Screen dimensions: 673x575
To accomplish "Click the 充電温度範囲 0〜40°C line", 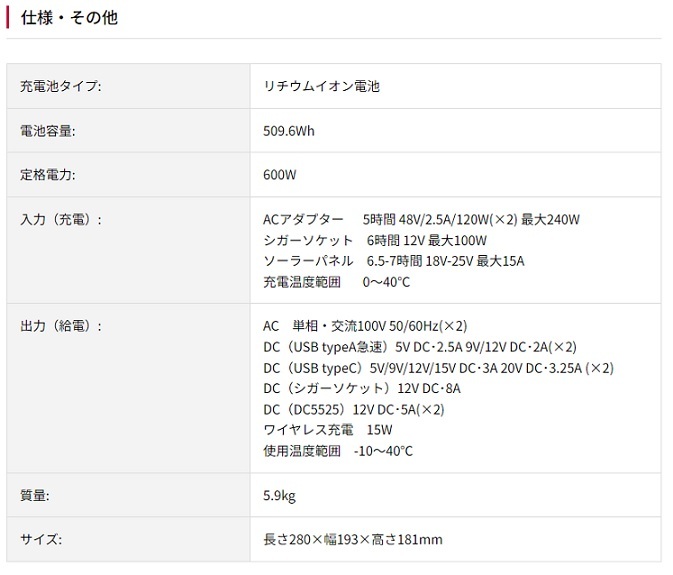I will pos(337,282).
